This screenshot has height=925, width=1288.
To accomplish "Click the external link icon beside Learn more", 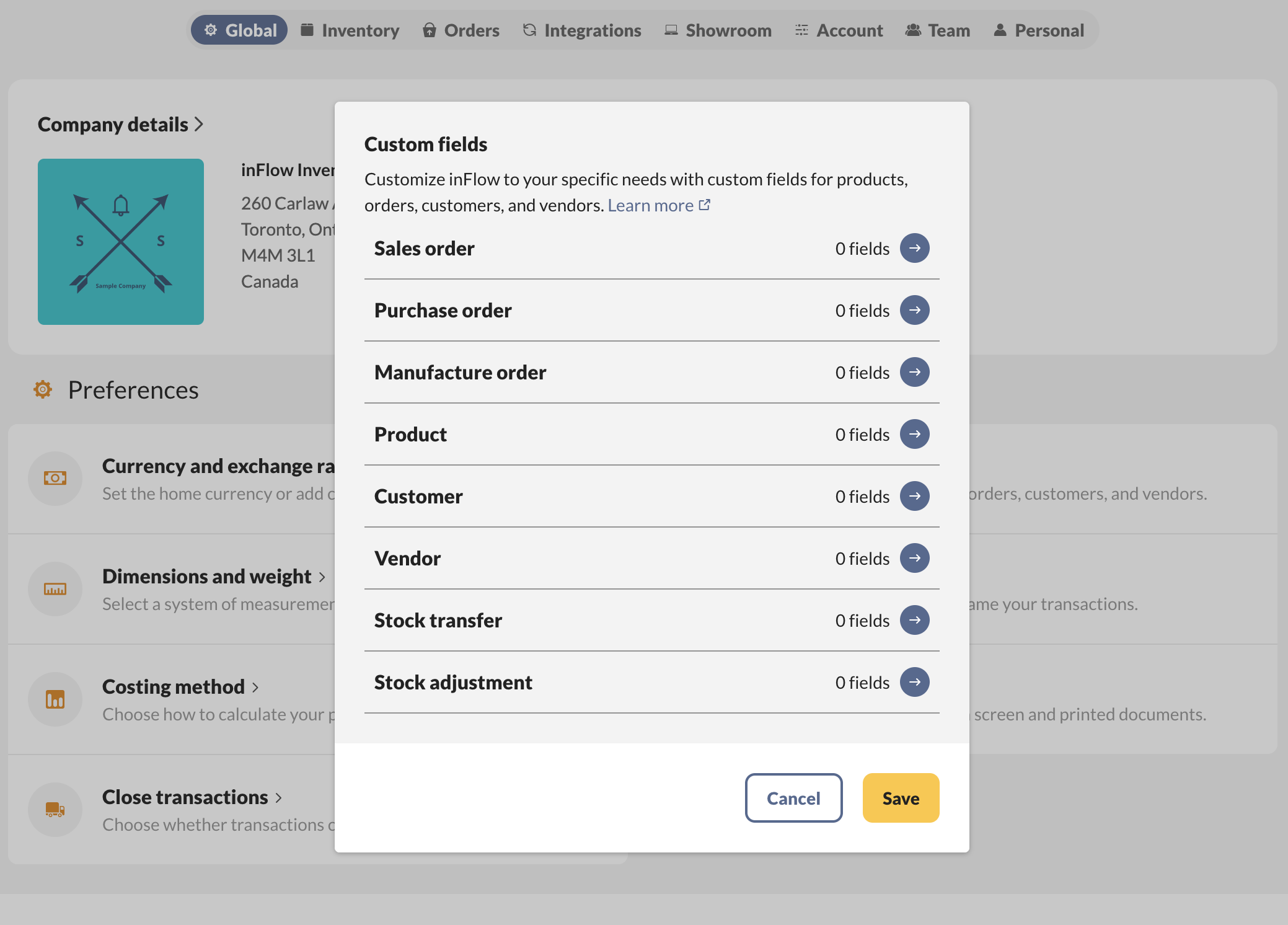I will click(x=705, y=205).
